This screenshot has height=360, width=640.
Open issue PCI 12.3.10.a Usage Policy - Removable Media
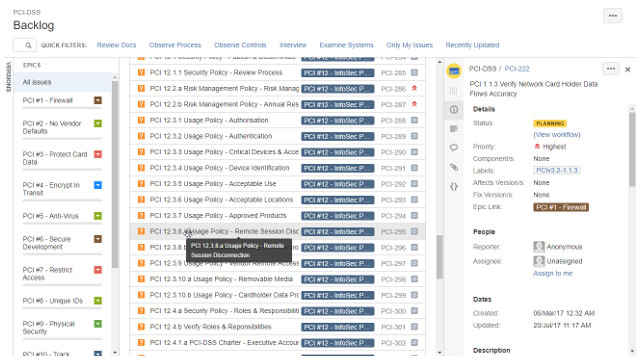[221, 279]
